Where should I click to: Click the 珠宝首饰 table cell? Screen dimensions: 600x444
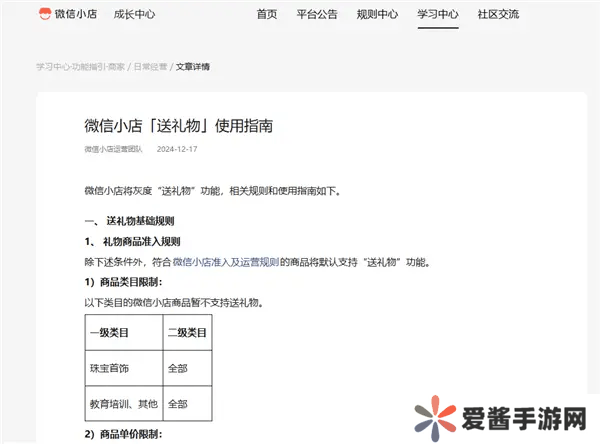[x=110, y=368]
